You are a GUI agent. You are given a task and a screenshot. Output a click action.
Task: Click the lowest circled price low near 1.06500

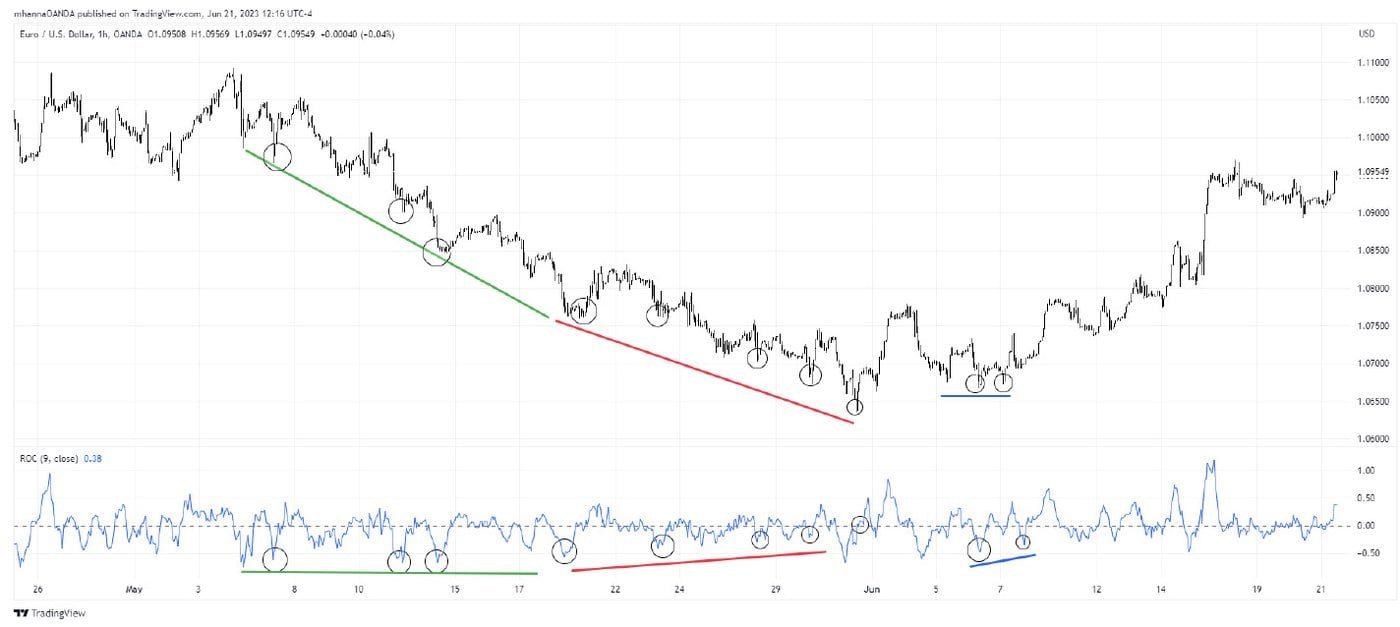(x=854, y=407)
